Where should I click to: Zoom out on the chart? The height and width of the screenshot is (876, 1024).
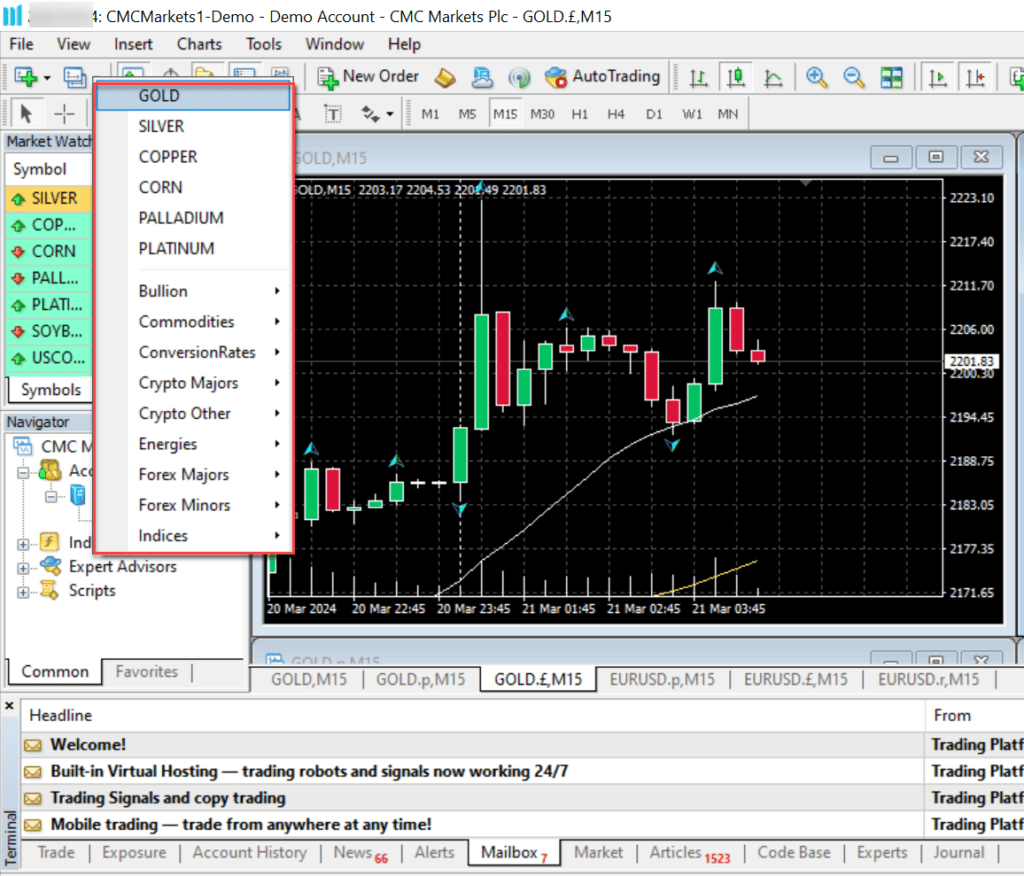click(854, 78)
